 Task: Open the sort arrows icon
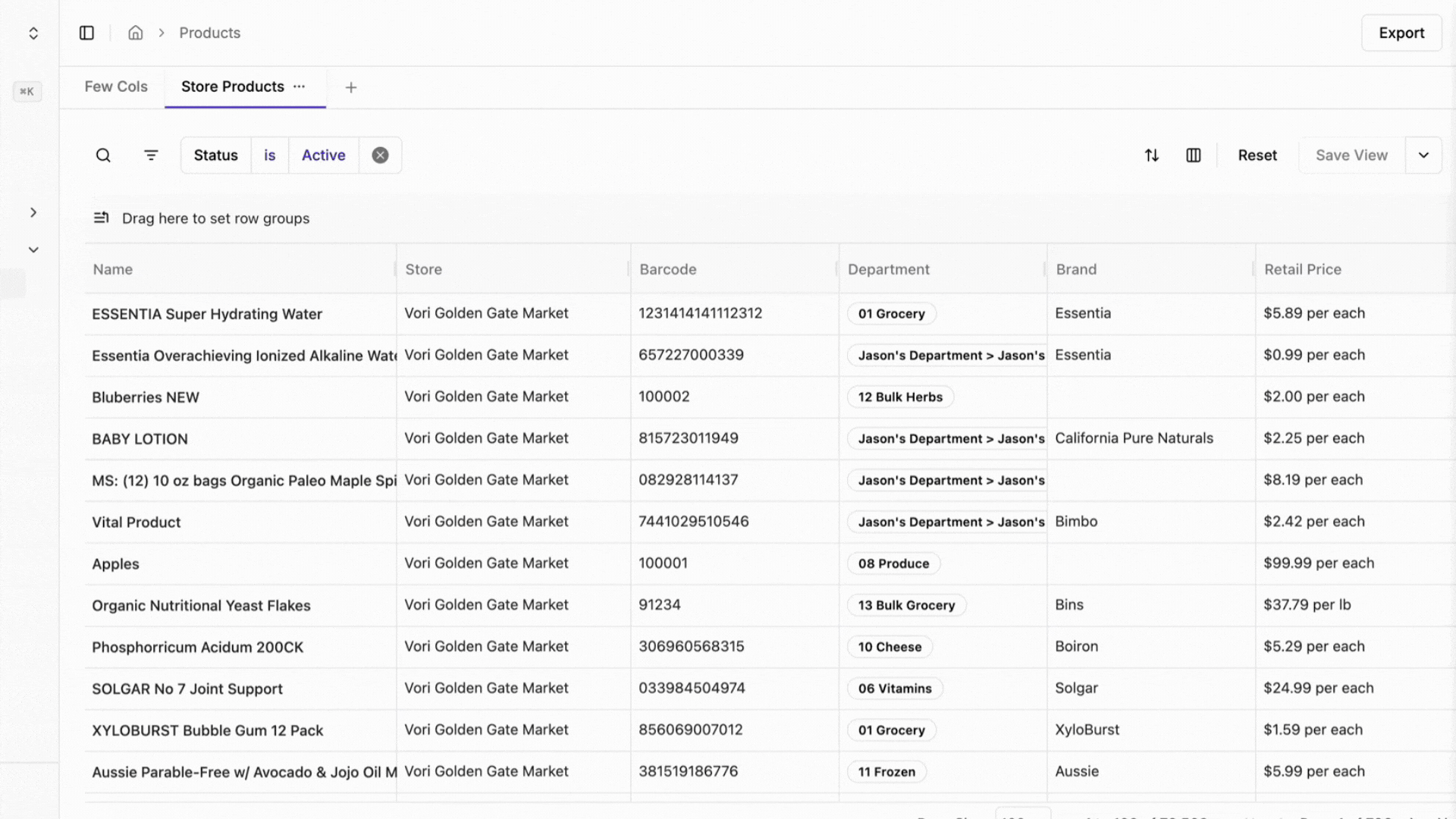(1151, 155)
